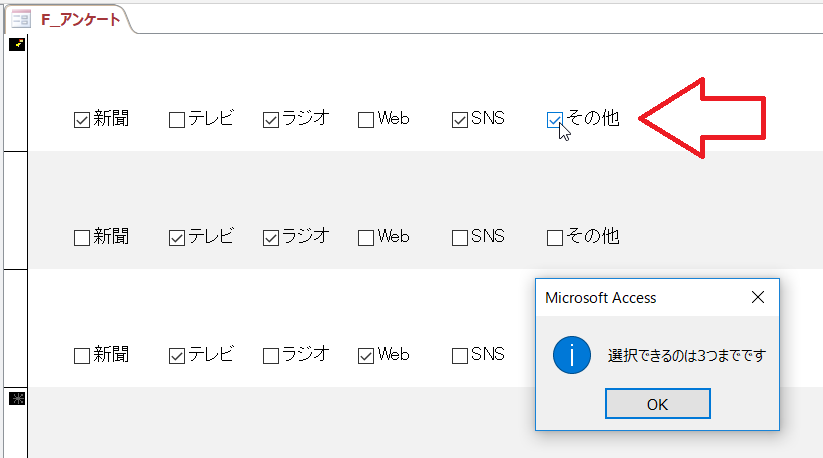Select the second record's row selector
This screenshot has width=823, height=458.
coord(17,210)
